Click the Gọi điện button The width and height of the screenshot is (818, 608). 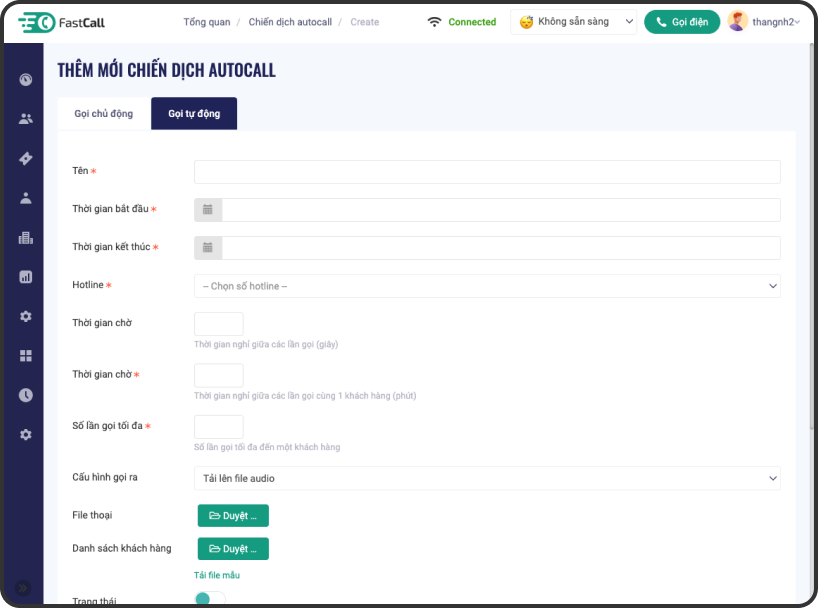pyautogui.click(x=682, y=21)
